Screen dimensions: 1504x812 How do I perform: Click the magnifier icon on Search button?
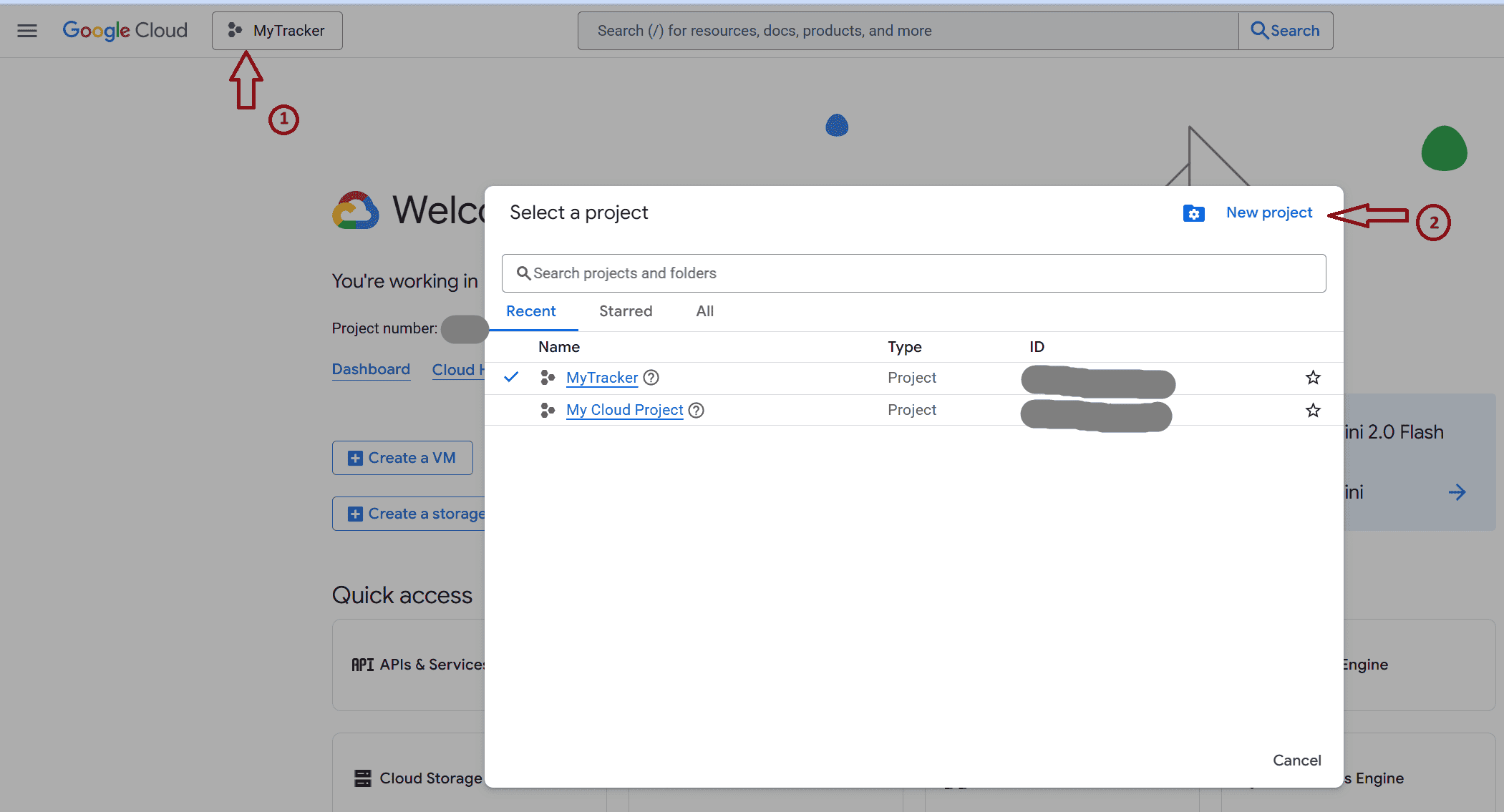(x=1259, y=30)
